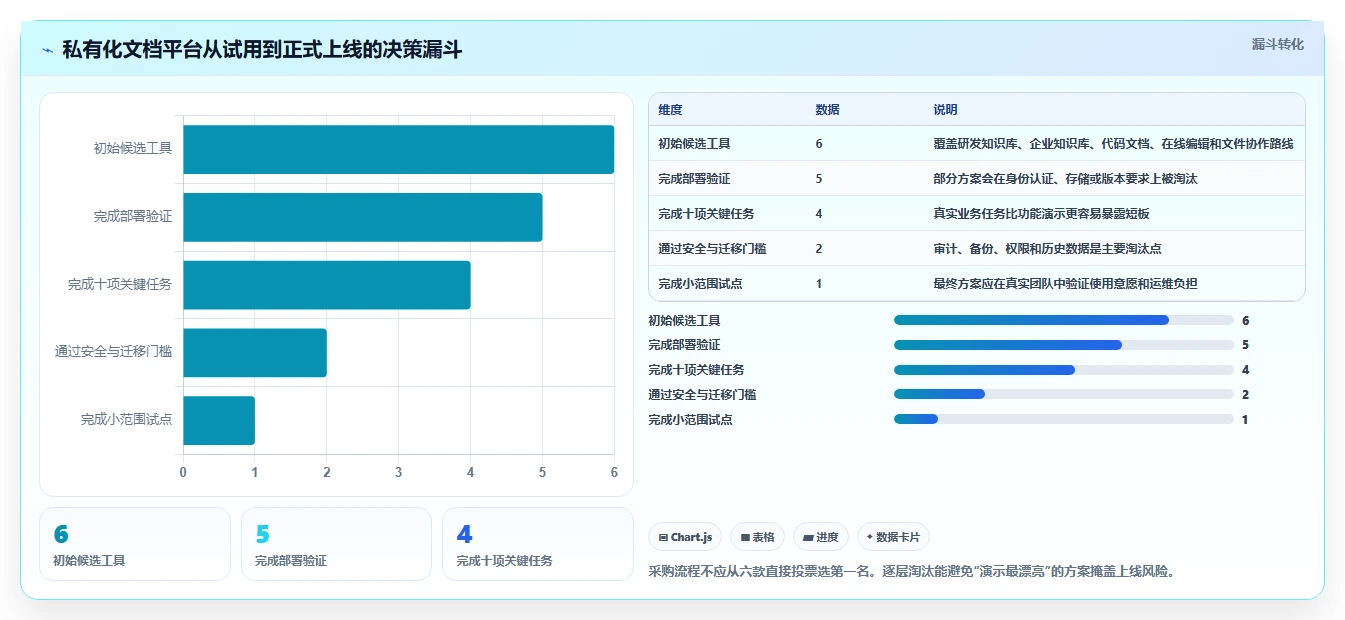Click the trend icon beside the page title
The height and width of the screenshot is (620, 1345).
[47, 50]
